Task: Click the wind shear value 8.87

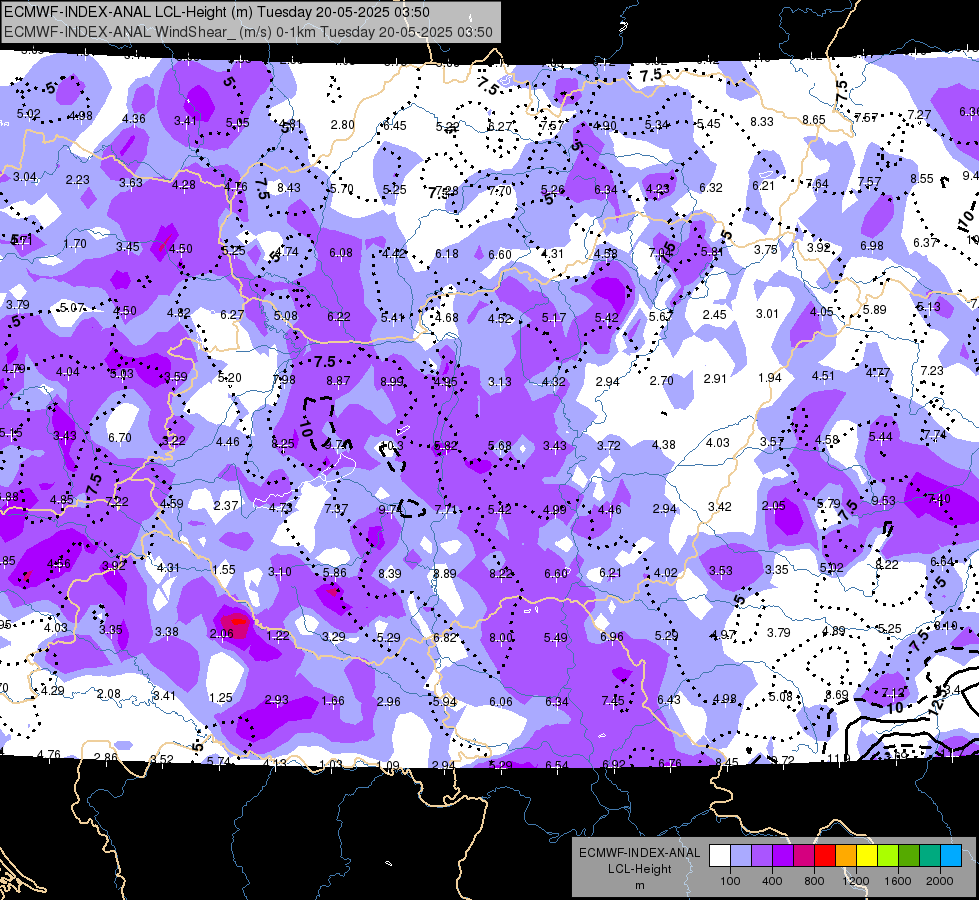Action: [x=338, y=380]
